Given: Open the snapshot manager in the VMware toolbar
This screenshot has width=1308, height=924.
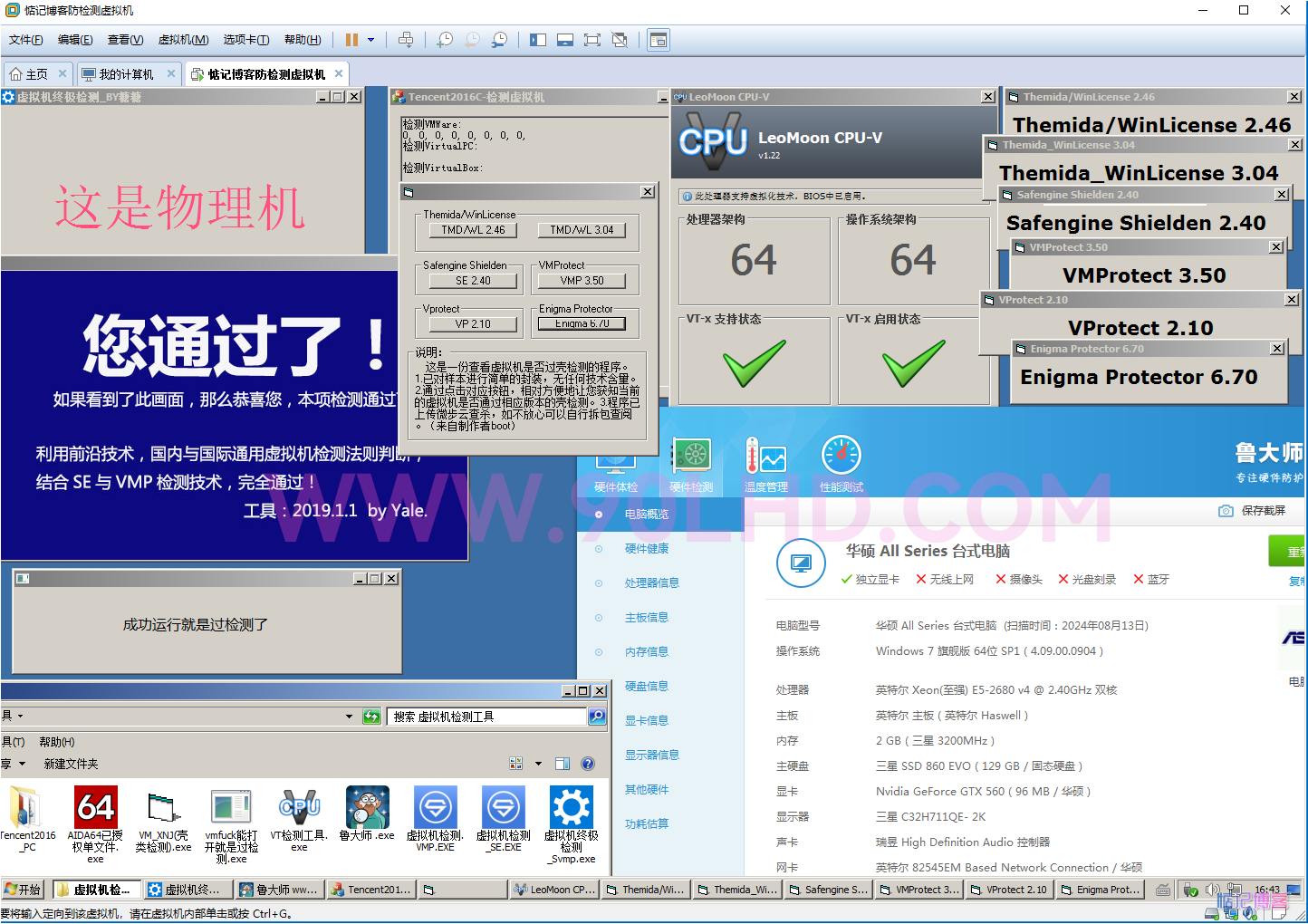Looking at the screenshot, I should pyautogui.click(x=499, y=40).
